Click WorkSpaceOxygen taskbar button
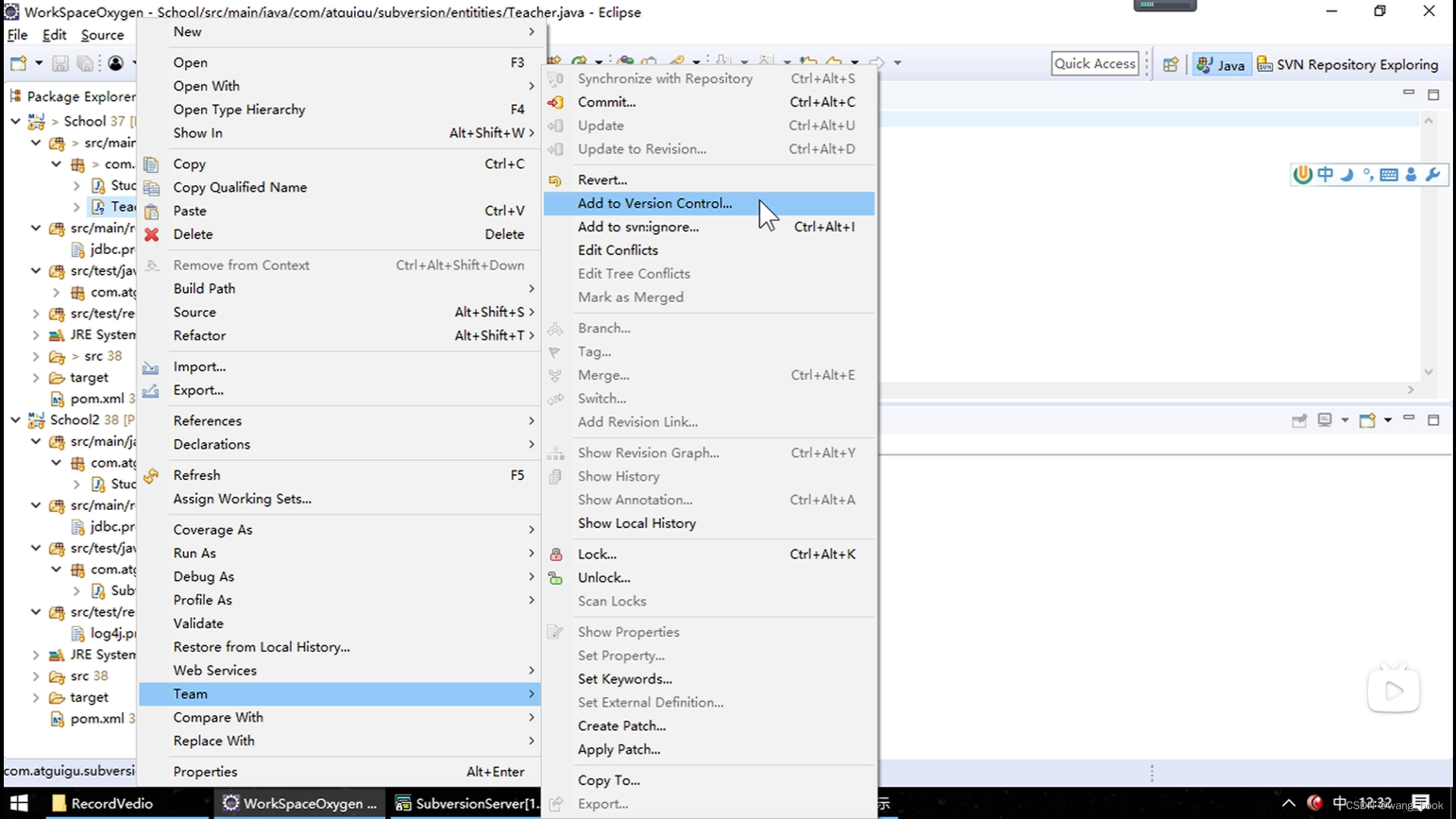The height and width of the screenshot is (819, 1456). (x=300, y=803)
